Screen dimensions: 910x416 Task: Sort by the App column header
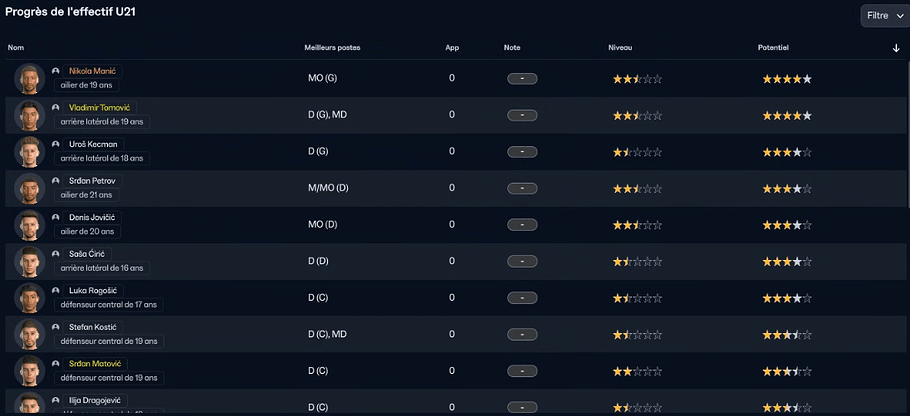tap(452, 48)
